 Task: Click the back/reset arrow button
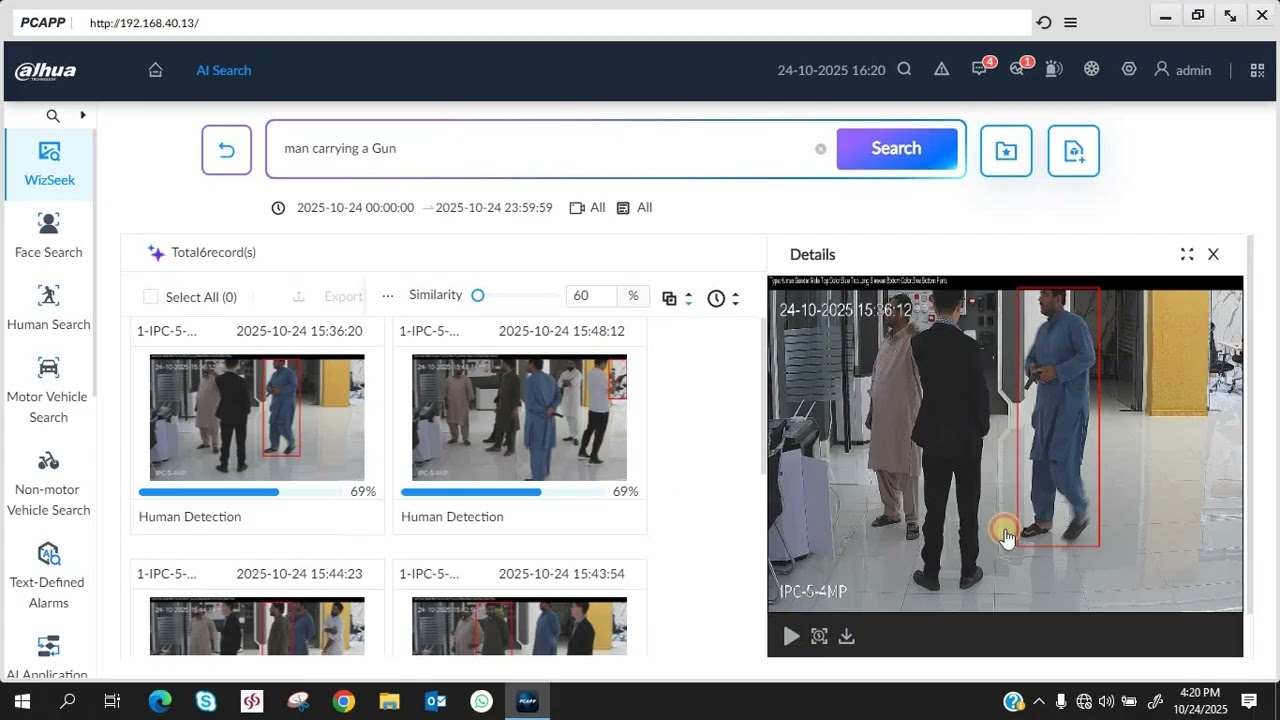click(x=226, y=150)
